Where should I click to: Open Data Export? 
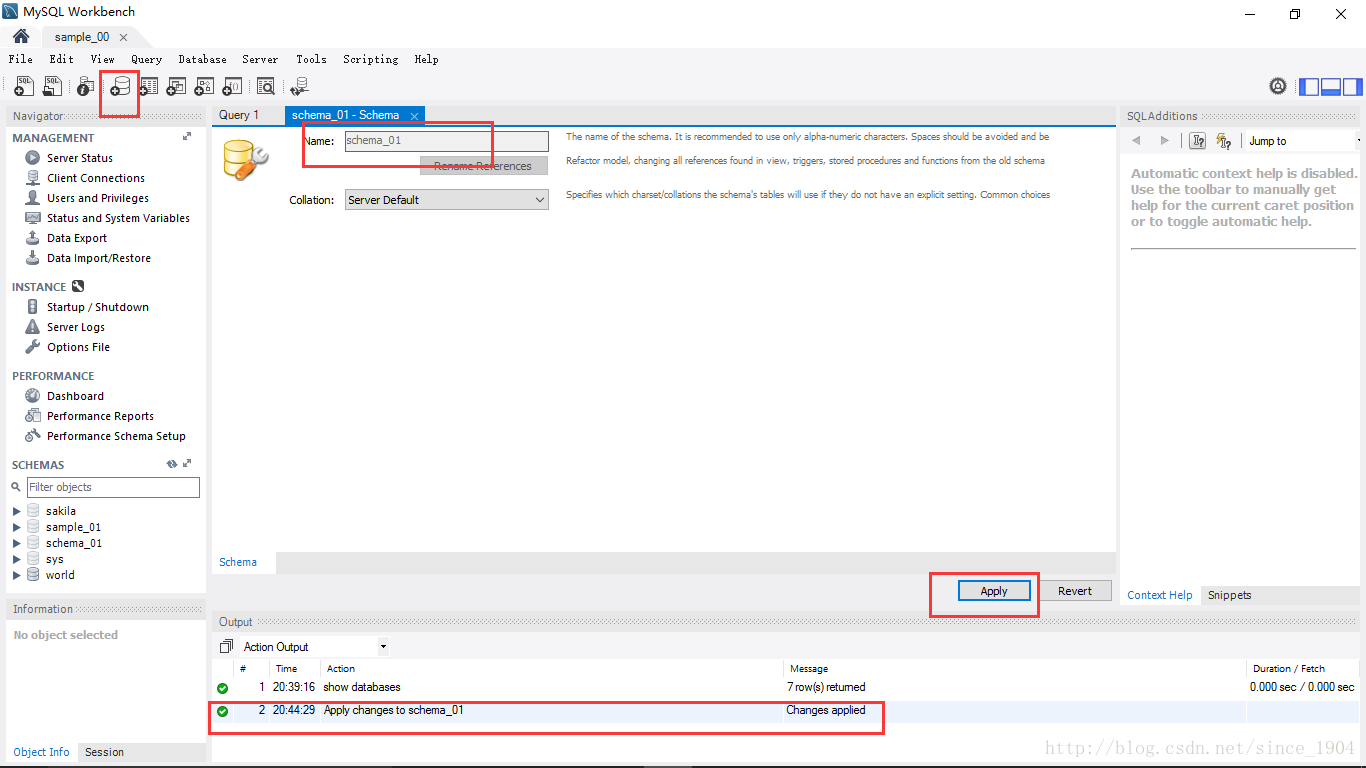click(76, 238)
